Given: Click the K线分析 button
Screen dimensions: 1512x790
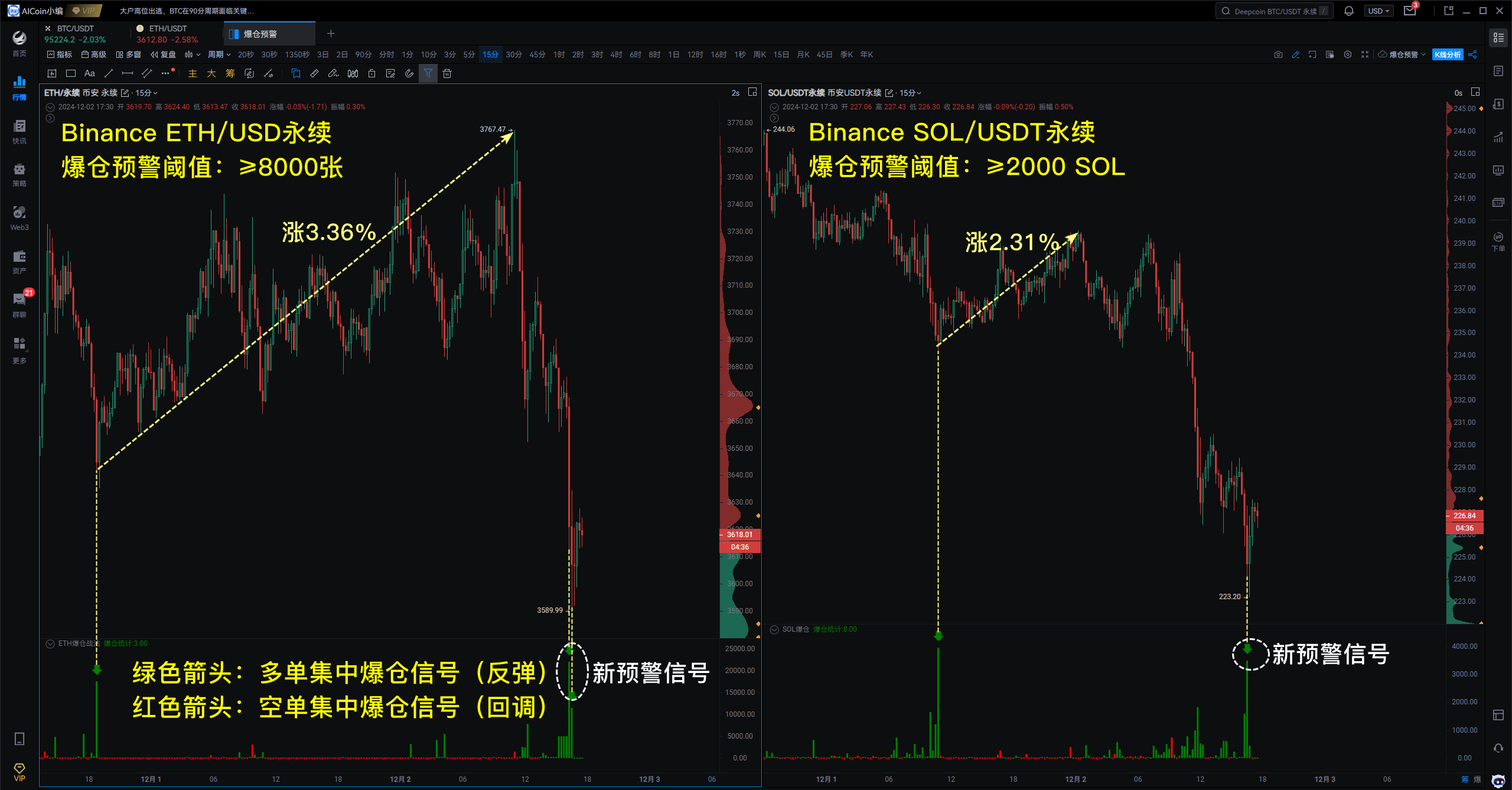Looking at the screenshot, I should coord(1448,54).
